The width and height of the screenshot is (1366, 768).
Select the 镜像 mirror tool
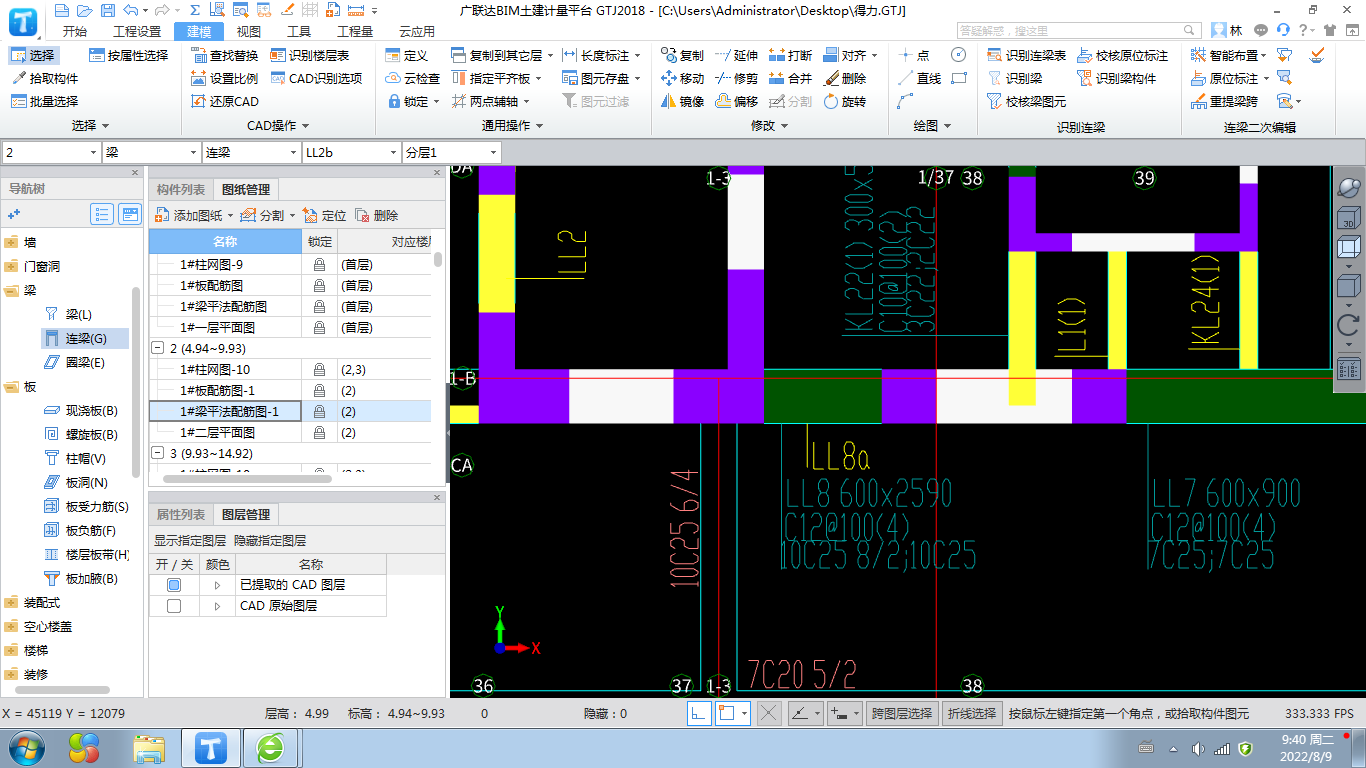click(x=683, y=101)
